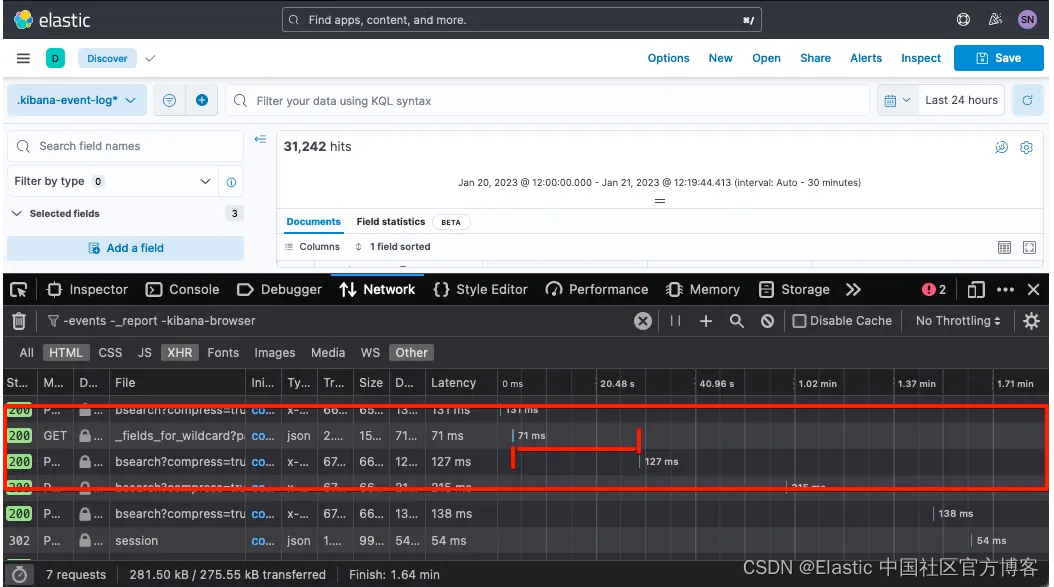Click the Last 24 hours time range
This screenshot has width=1054, height=587.
pos(961,100)
